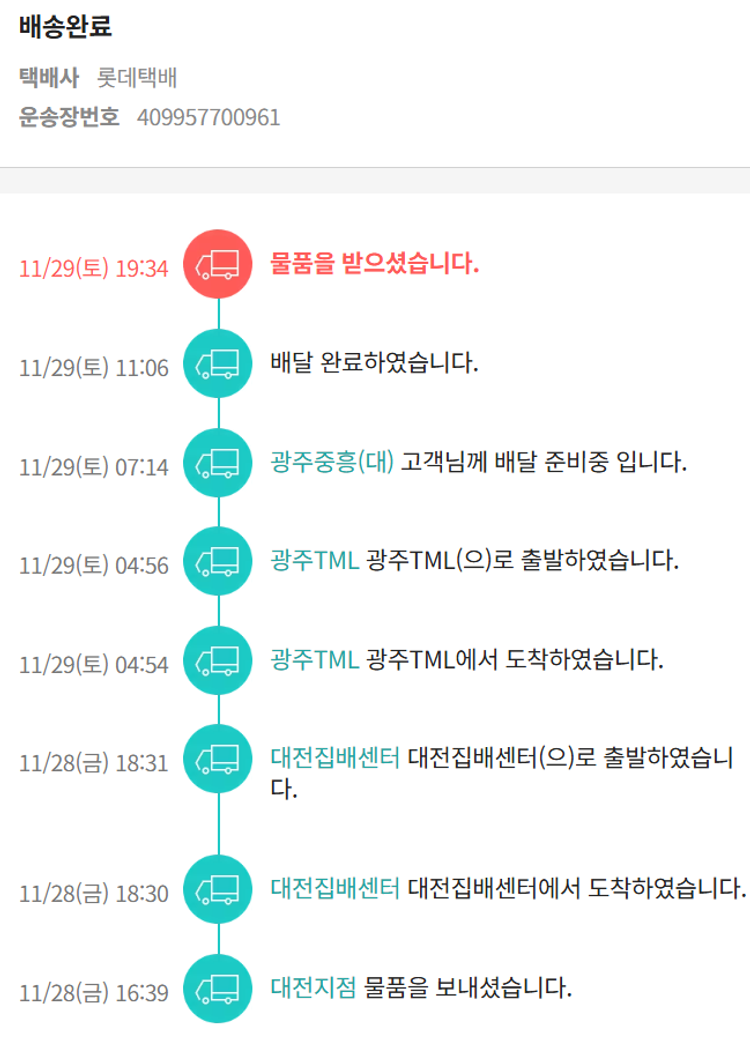Click the truck icon beside 배달 완료하였습니다
Image resolution: width=750 pixels, height=1045 pixels.
(218, 363)
